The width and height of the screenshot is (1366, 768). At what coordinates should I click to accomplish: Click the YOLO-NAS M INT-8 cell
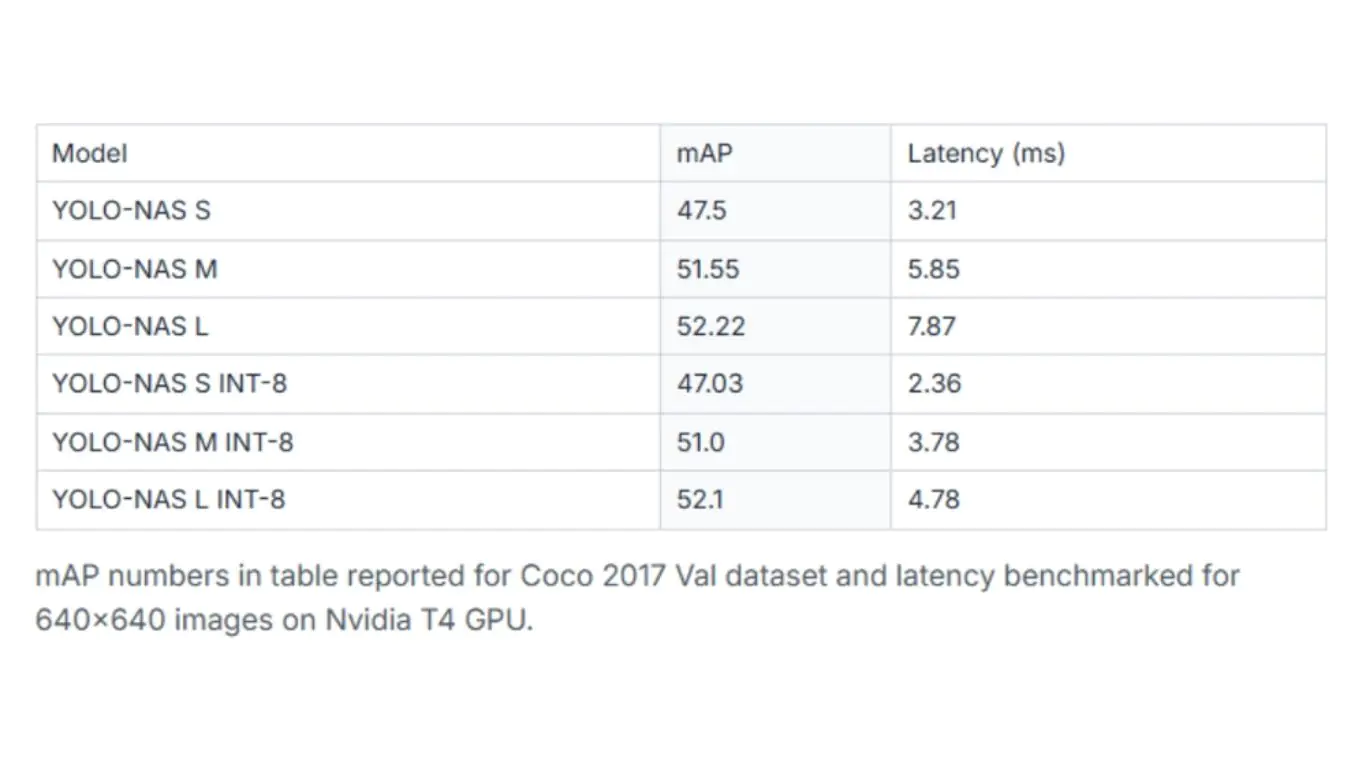pyautogui.click(x=172, y=442)
